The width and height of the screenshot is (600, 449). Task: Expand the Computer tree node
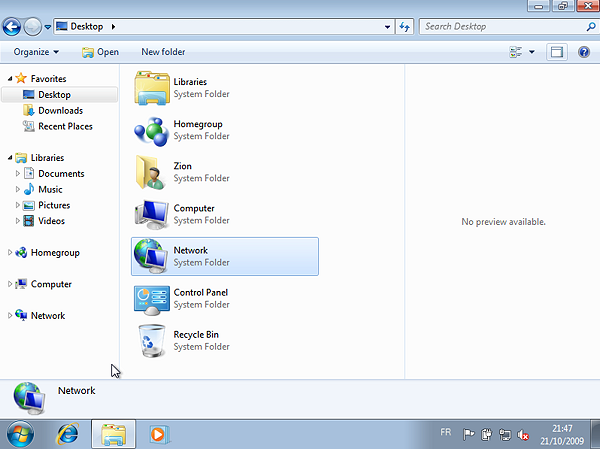tap(11, 284)
